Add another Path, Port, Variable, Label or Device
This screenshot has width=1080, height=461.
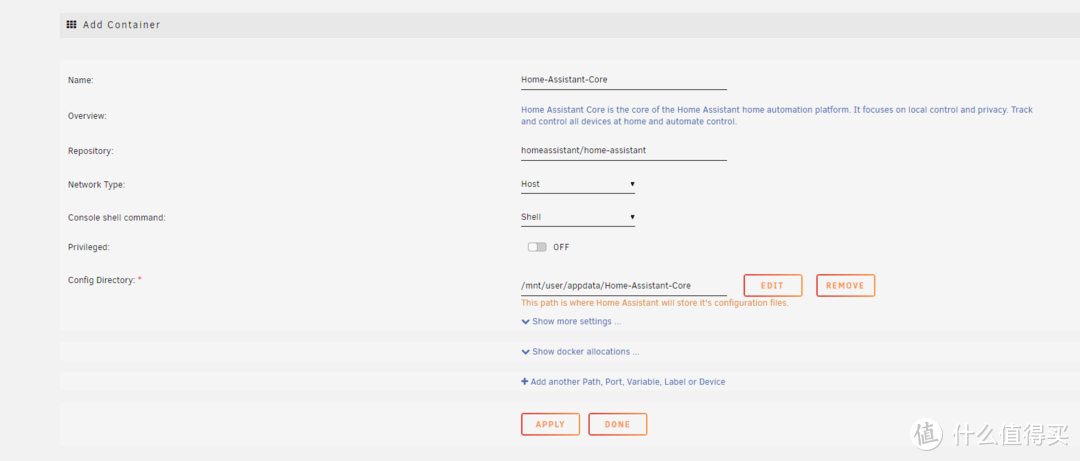click(x=623, y=381)
